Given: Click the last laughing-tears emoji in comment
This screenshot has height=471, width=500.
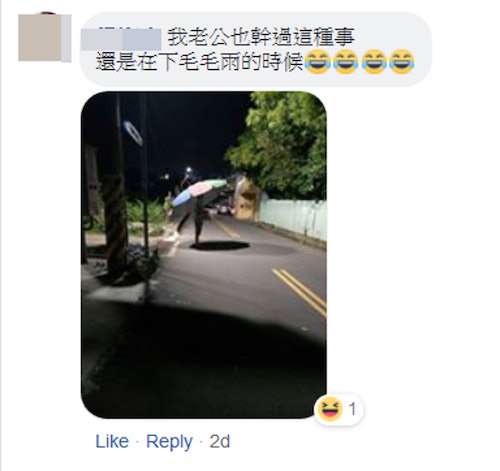Looking at the screenshot, I should [402, 62].
